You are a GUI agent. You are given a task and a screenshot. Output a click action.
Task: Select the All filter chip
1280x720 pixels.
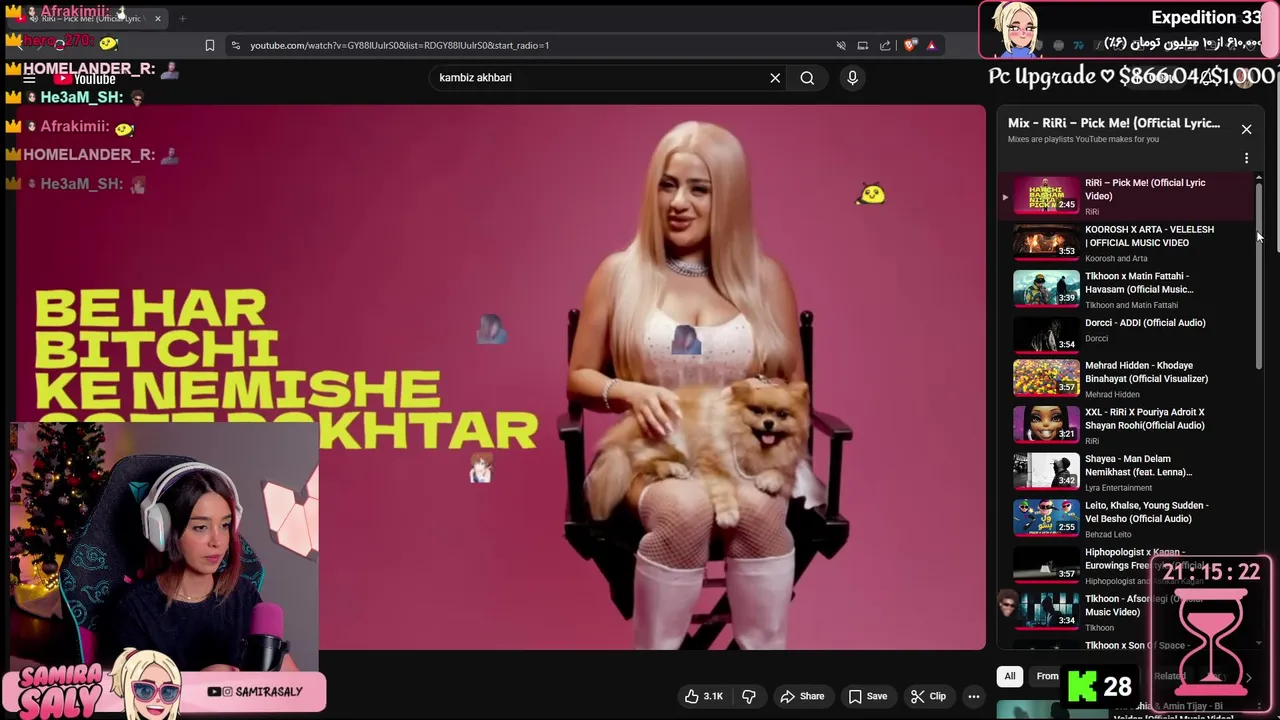(1010, 676)
